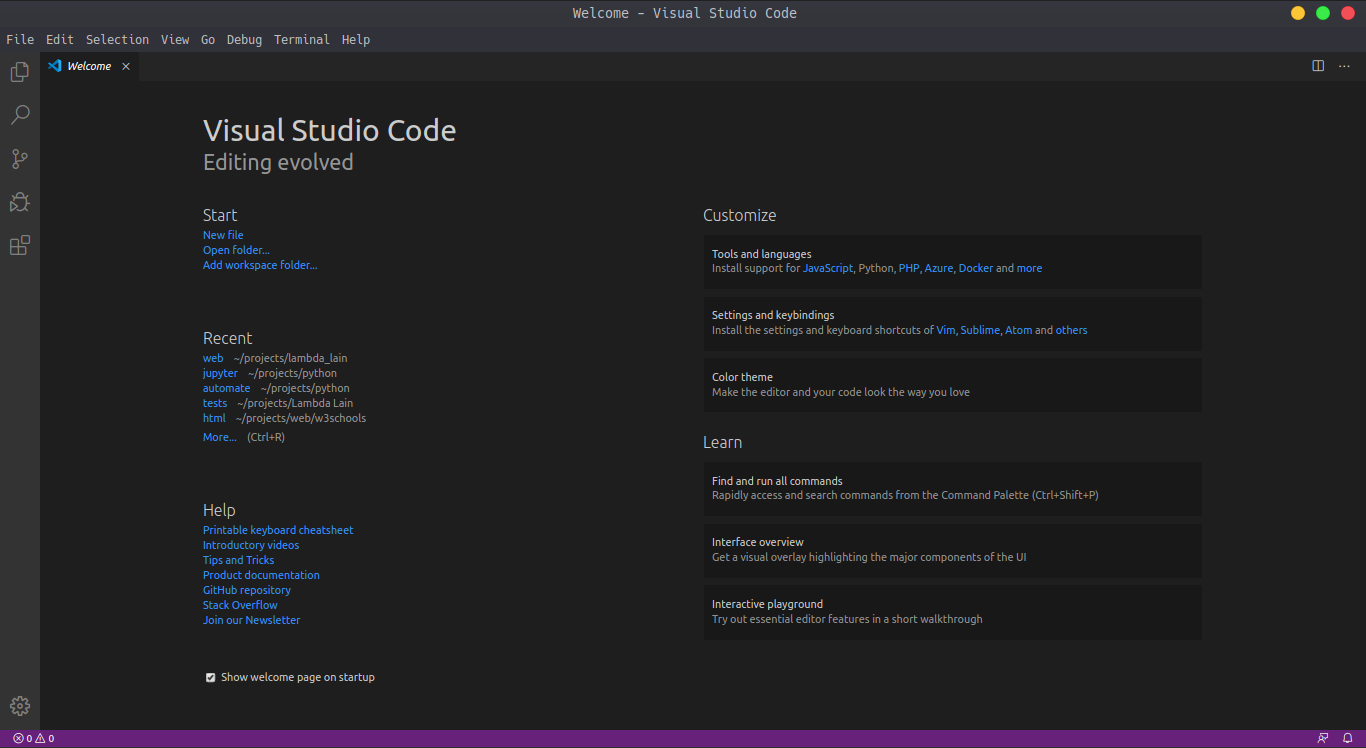This screenshot has height=748, width=1366.
Task: Open recent project web
Action: pyautogui.click(x=213, y=358)
